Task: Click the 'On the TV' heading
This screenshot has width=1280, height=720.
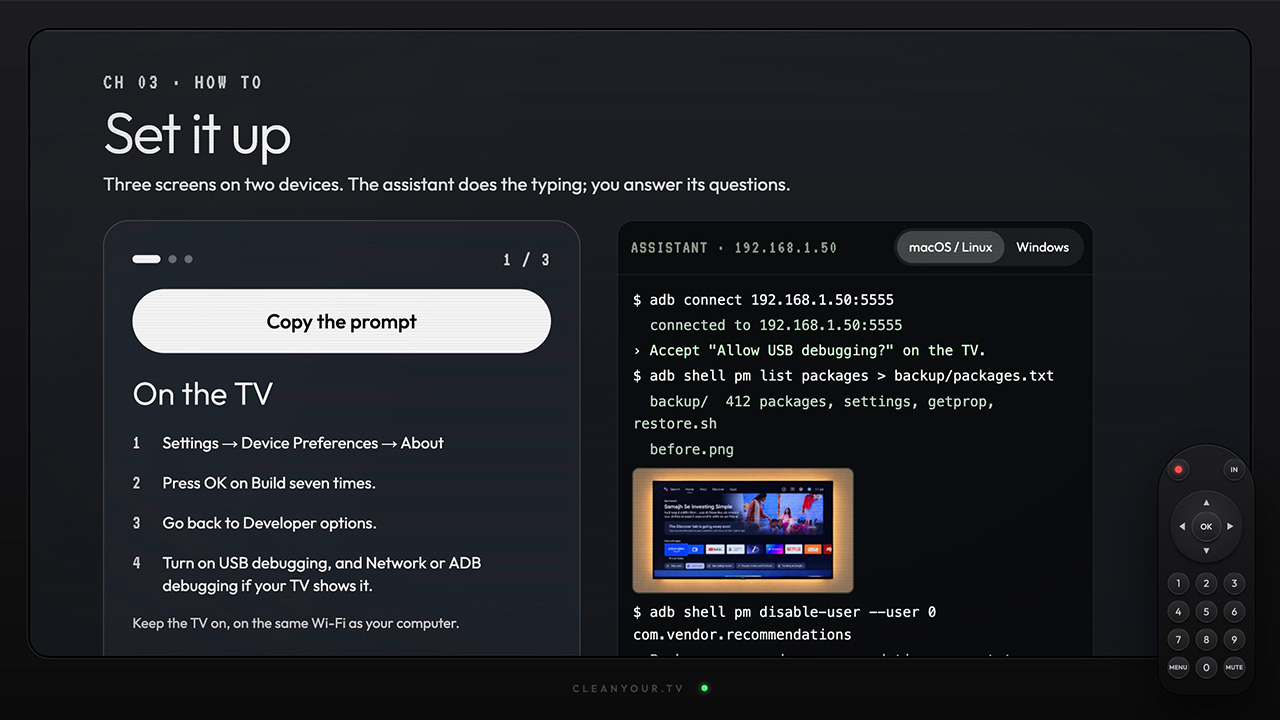Action: (203, 394)
